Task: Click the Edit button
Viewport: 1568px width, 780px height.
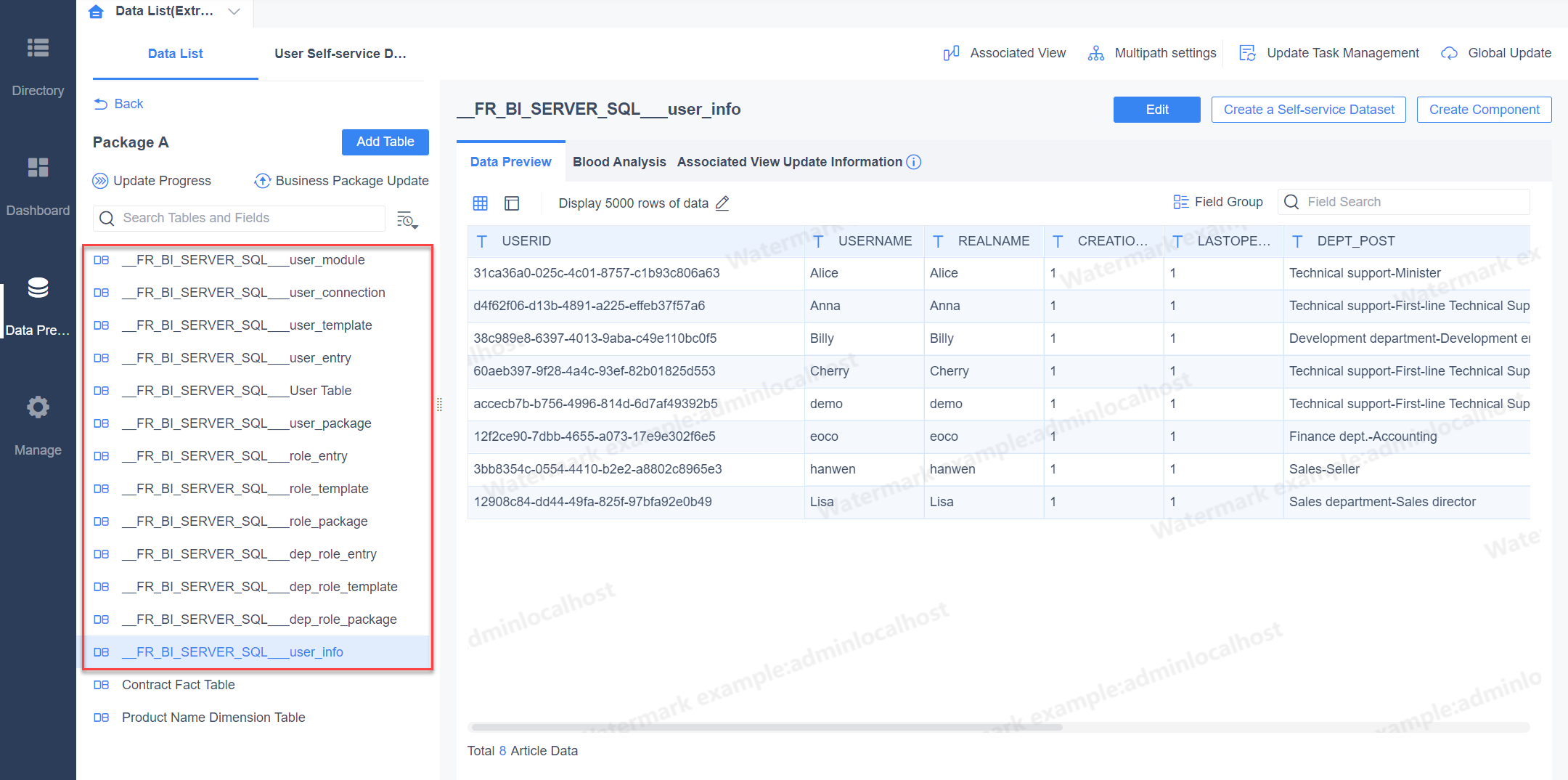Action: 1157,110
